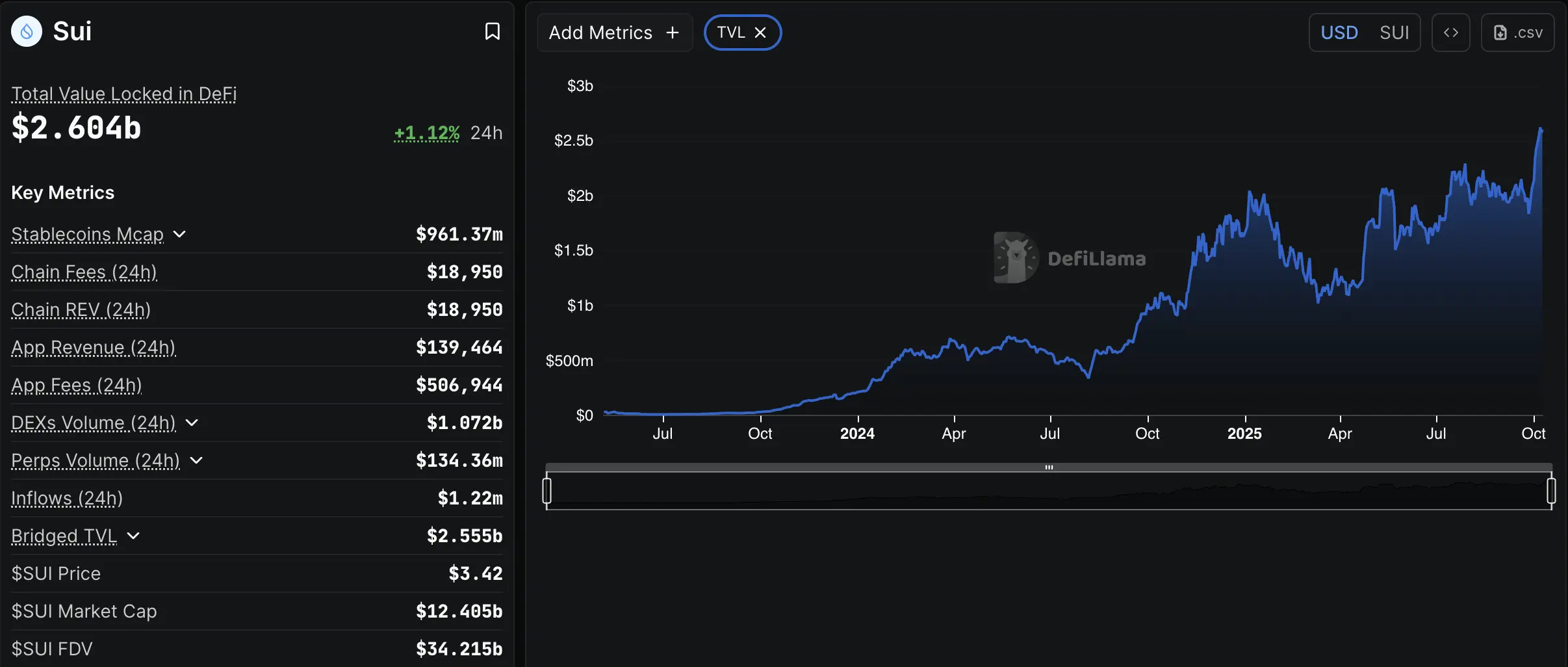The width and height of the screenshot is (1568, 667).
Task: Click the range brush's top drag bar
Action: 1049,467
